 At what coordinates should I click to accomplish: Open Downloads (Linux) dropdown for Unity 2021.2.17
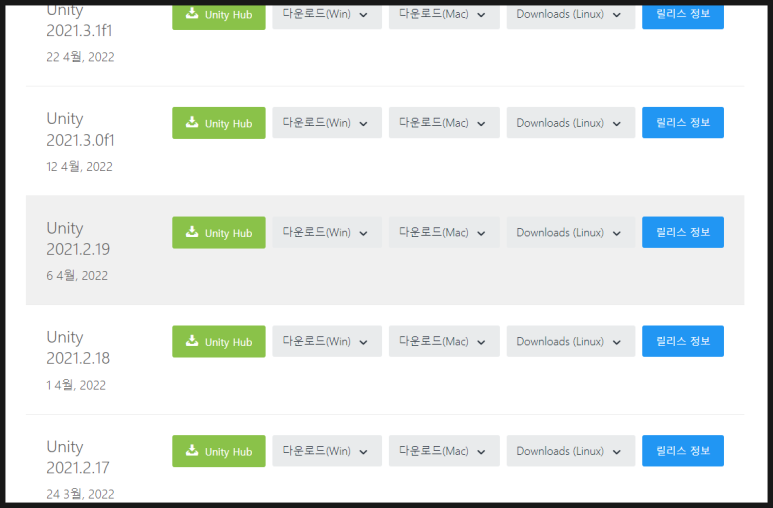point(571,450)
